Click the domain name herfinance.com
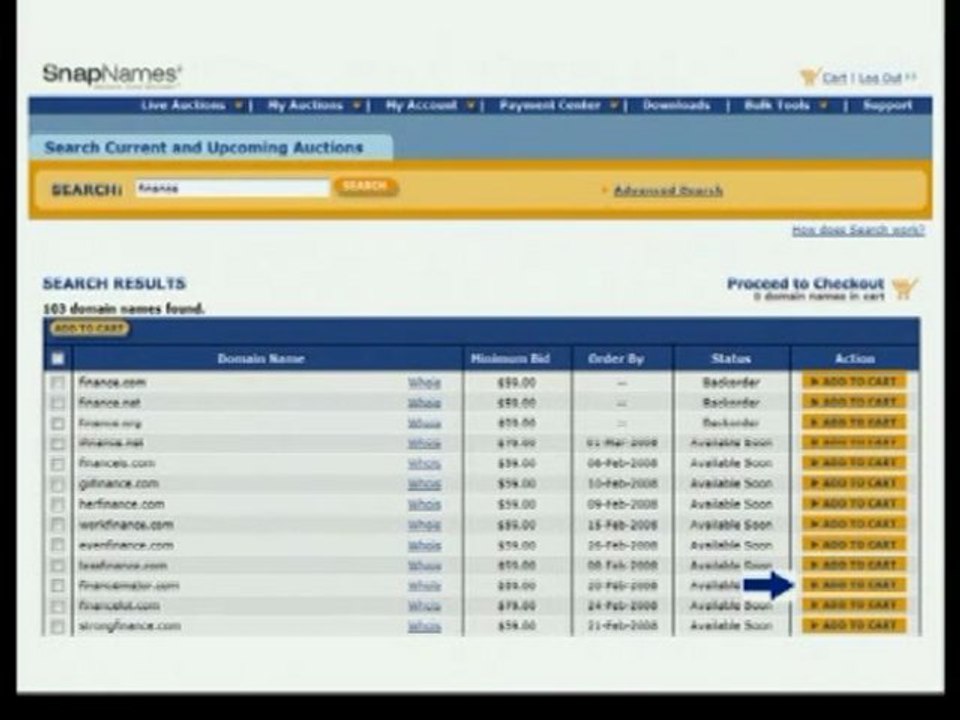 121,504
